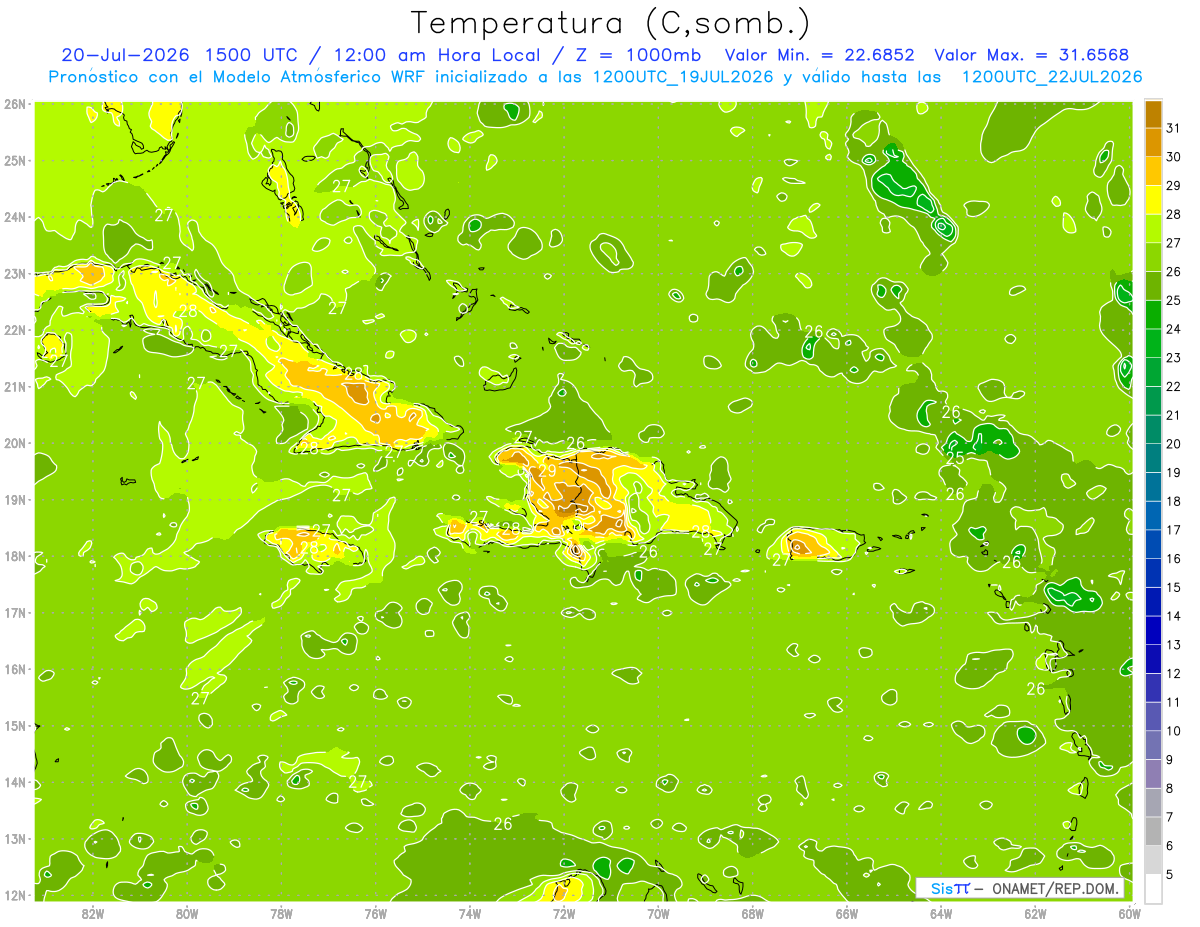Viewport: 1200px width, 927px height.
Task: Click the "1200UTC_22JUL2026" valid-until time text
Action: click(1051, 77)
